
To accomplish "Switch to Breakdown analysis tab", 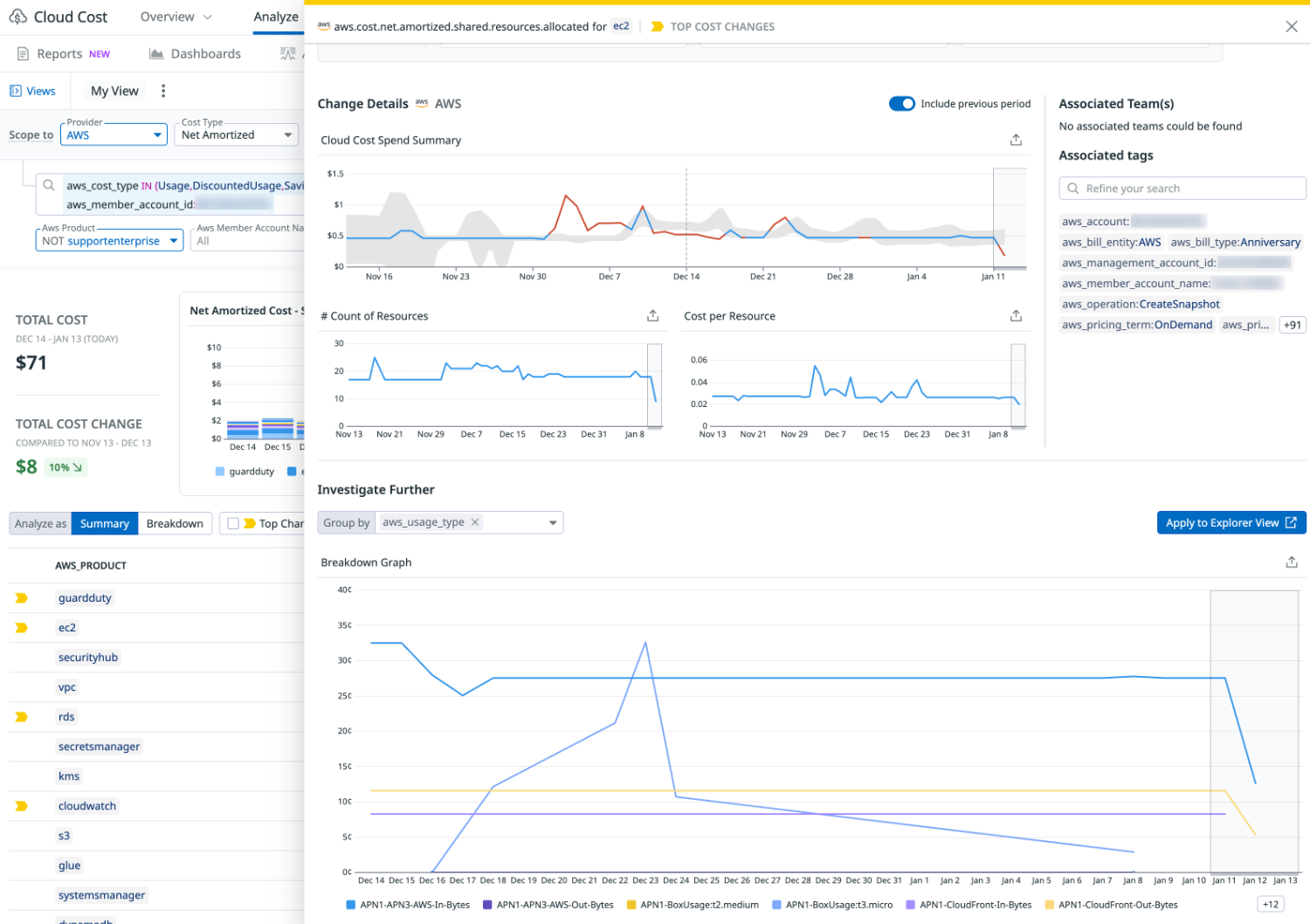I will [175, 523].
